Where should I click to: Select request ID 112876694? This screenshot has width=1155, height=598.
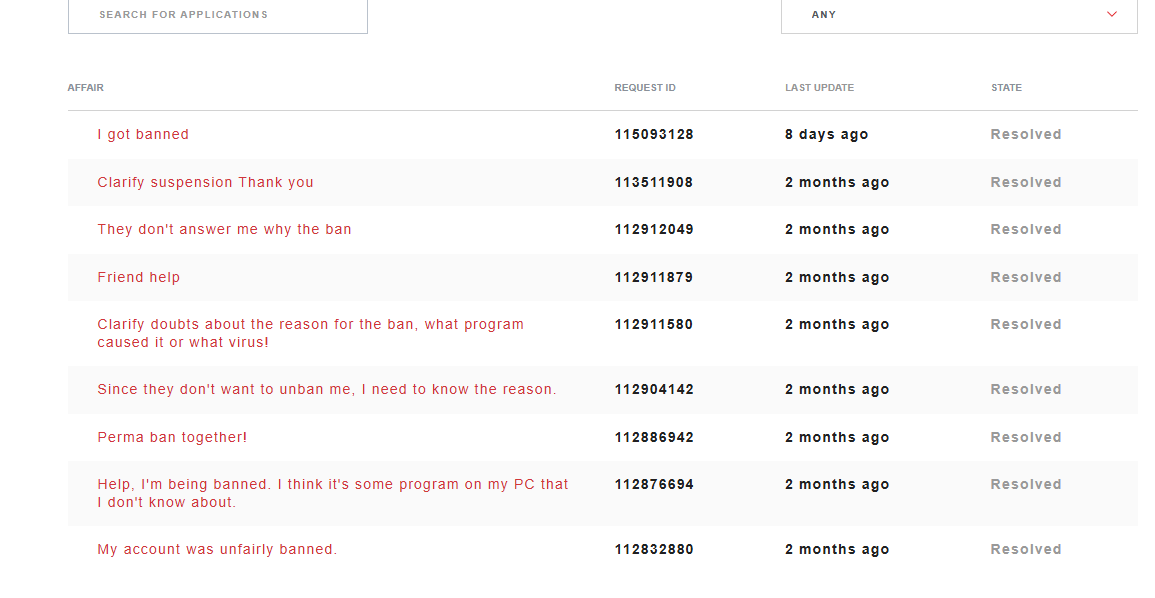coord(654,484)
